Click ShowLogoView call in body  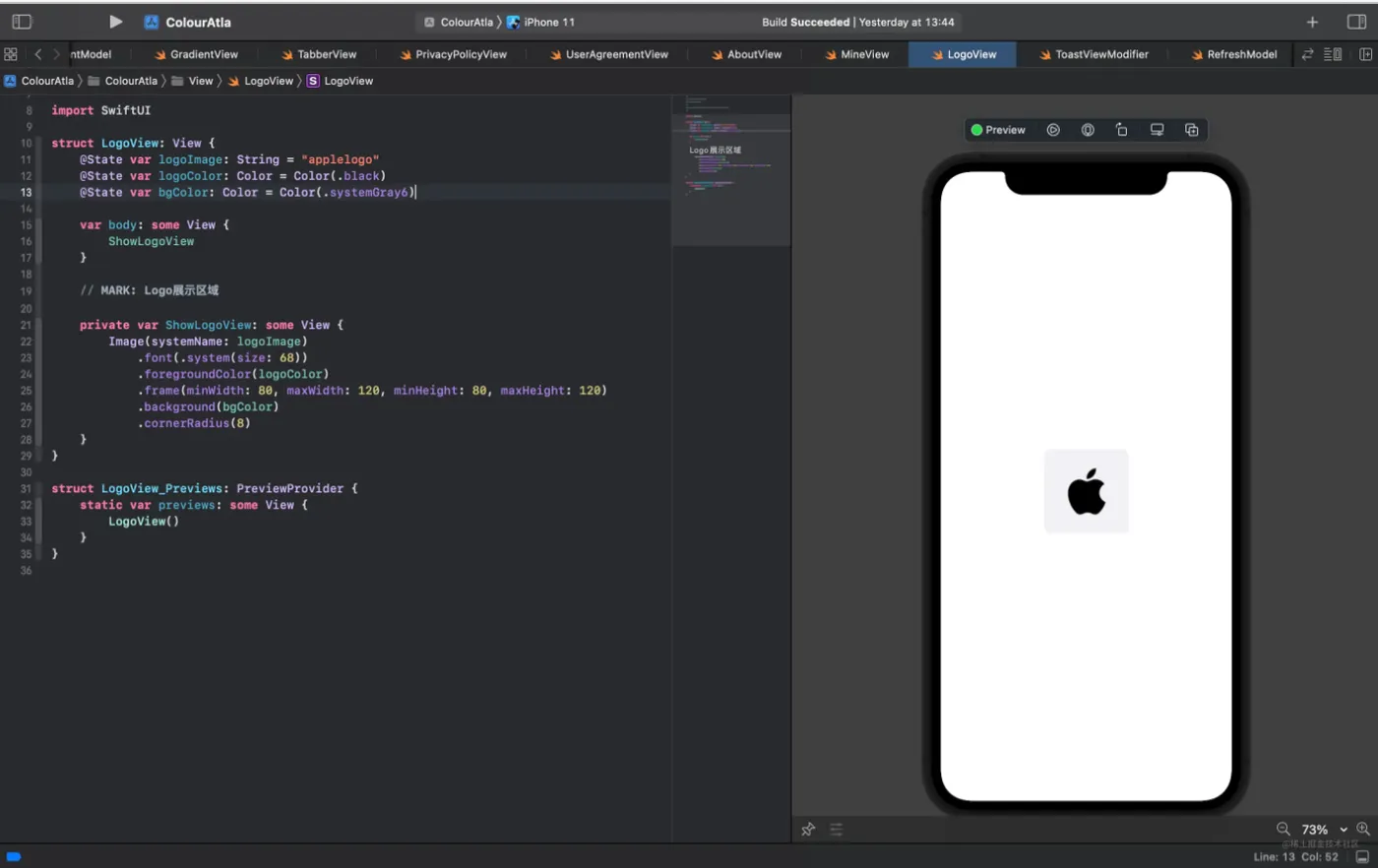coord(152,241)
